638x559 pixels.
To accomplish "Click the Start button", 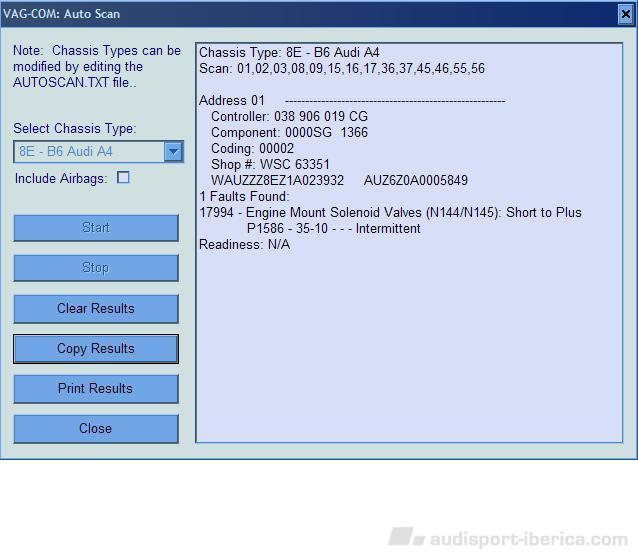I will pos(96,228).
